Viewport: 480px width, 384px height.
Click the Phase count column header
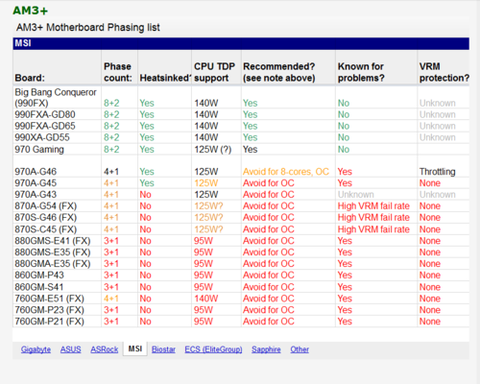click(x=118, y=72)
